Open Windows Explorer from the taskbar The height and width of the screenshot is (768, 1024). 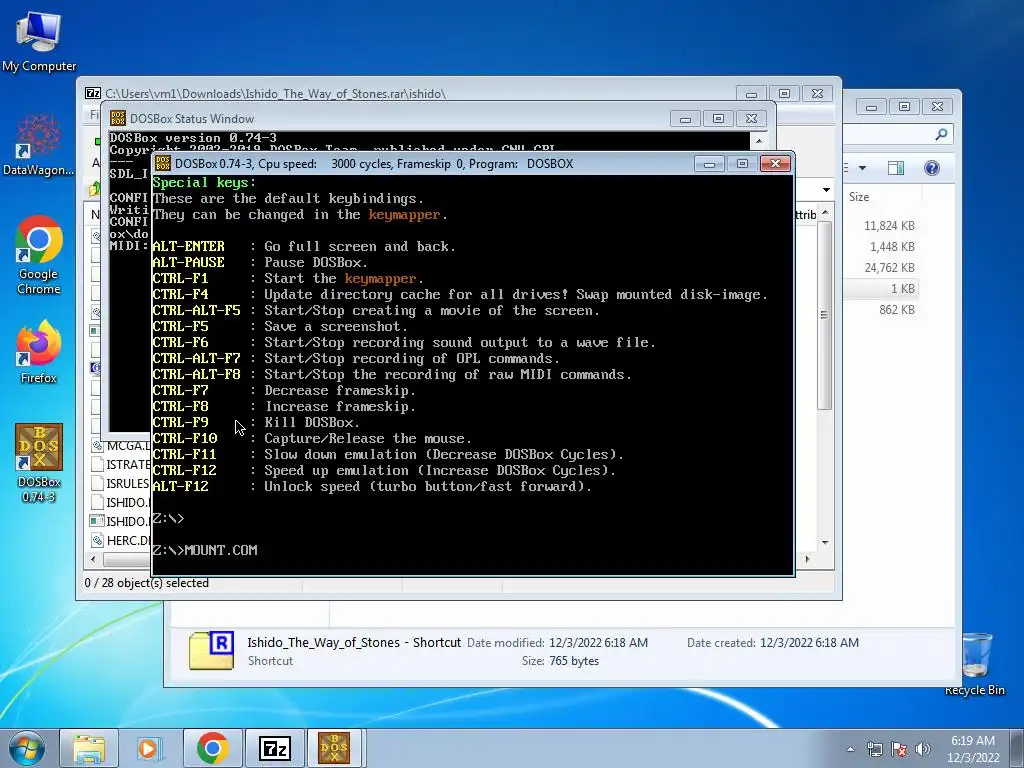89,748
